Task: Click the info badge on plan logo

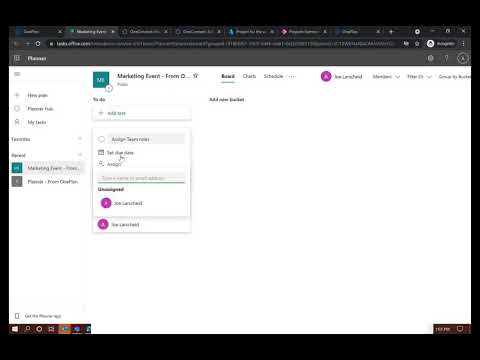Action: (109, 88)
